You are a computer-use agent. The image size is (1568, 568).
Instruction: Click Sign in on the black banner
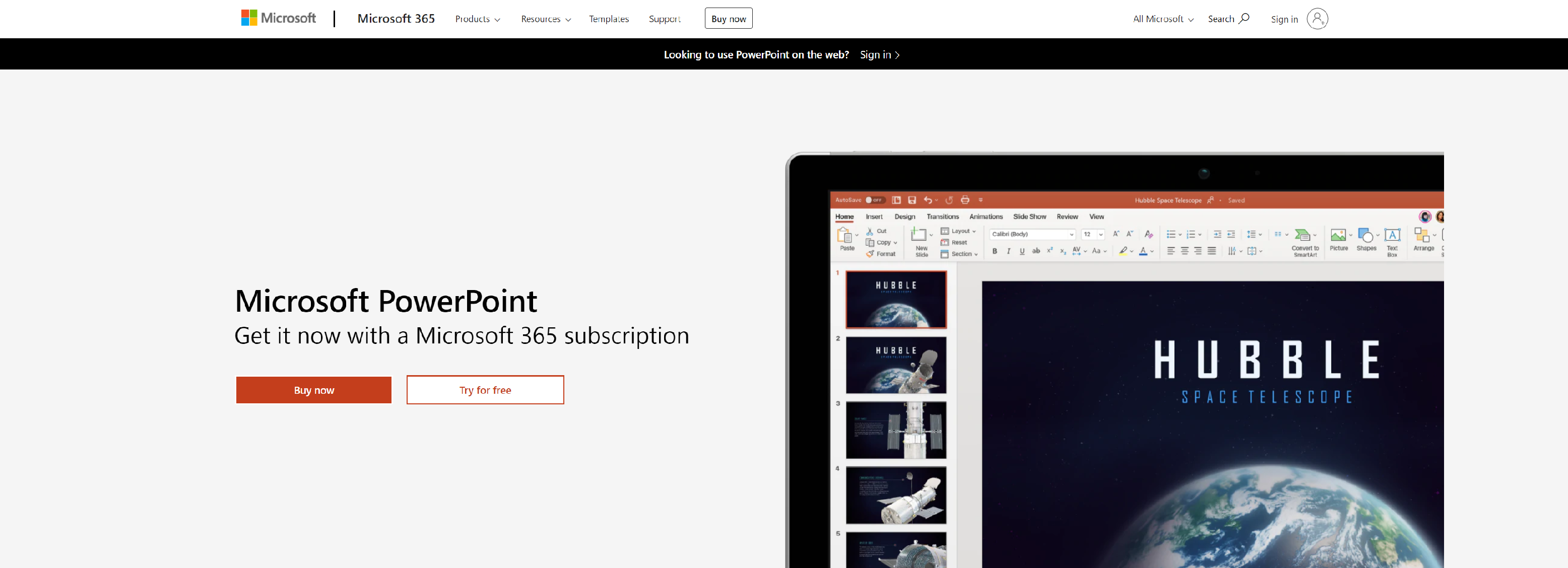click(x=880, y=55)
